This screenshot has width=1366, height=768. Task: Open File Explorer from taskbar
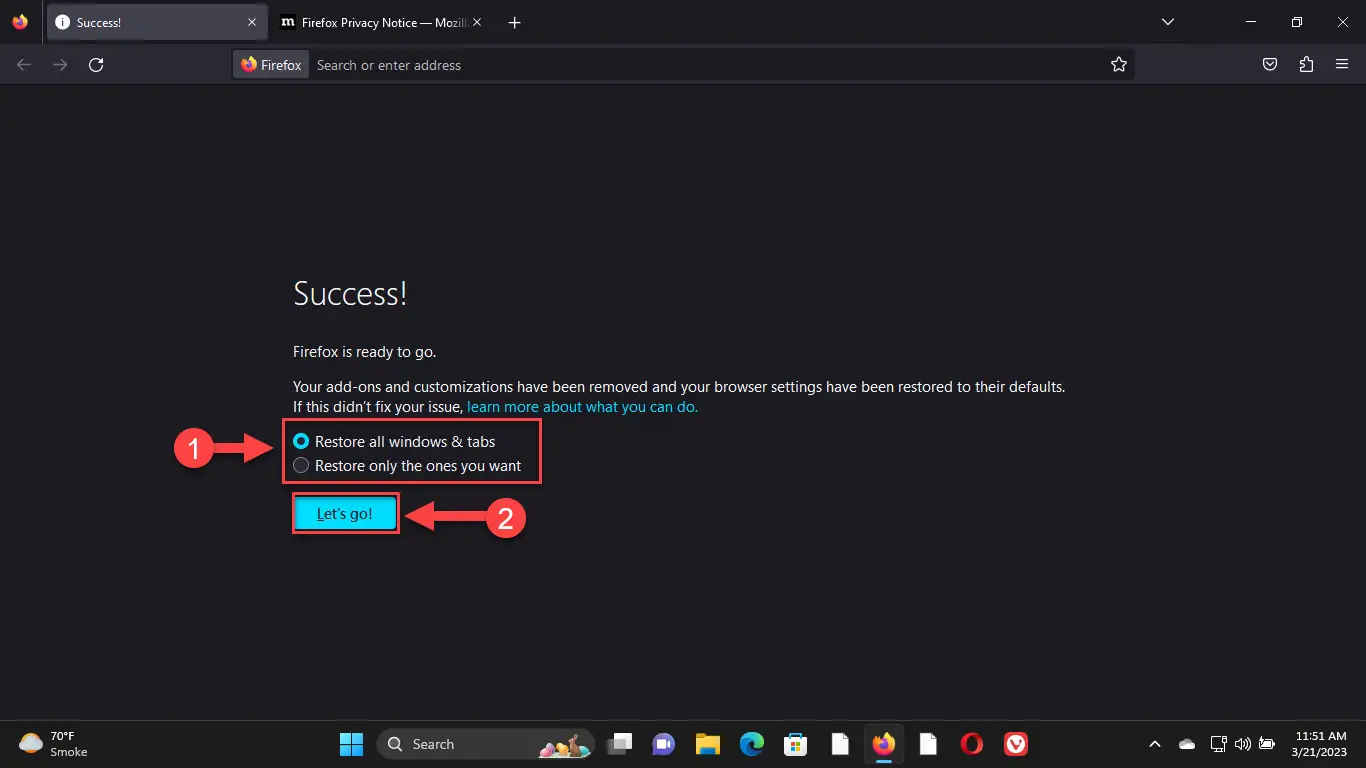coord(707,744)
